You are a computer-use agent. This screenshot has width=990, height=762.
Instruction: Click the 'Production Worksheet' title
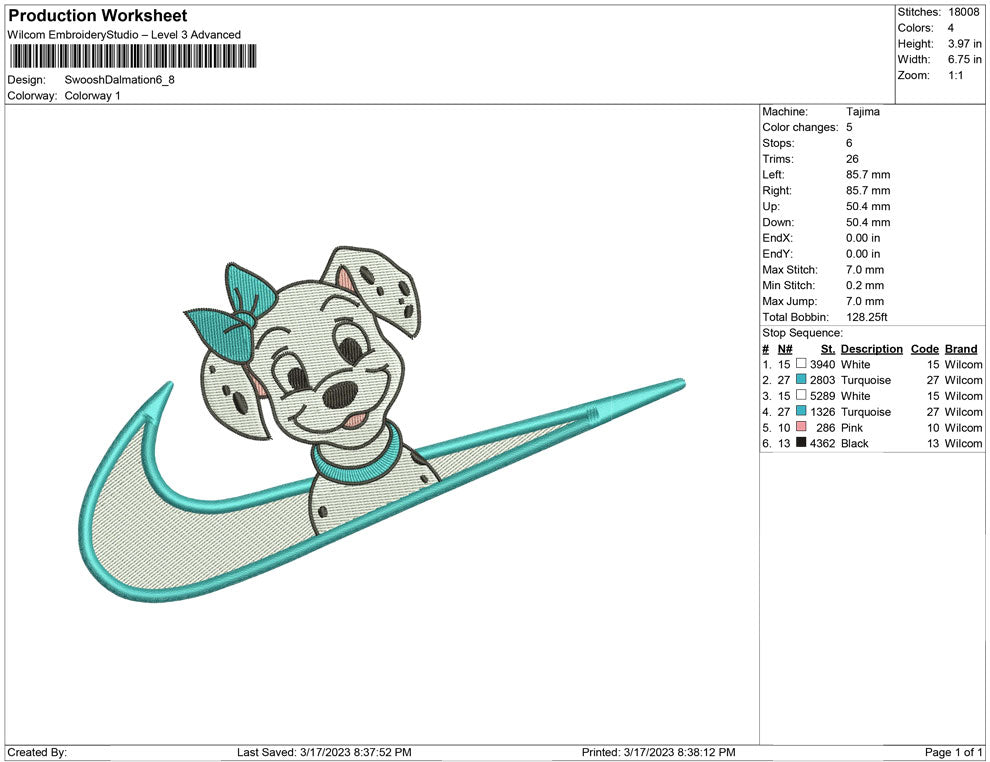98,15
